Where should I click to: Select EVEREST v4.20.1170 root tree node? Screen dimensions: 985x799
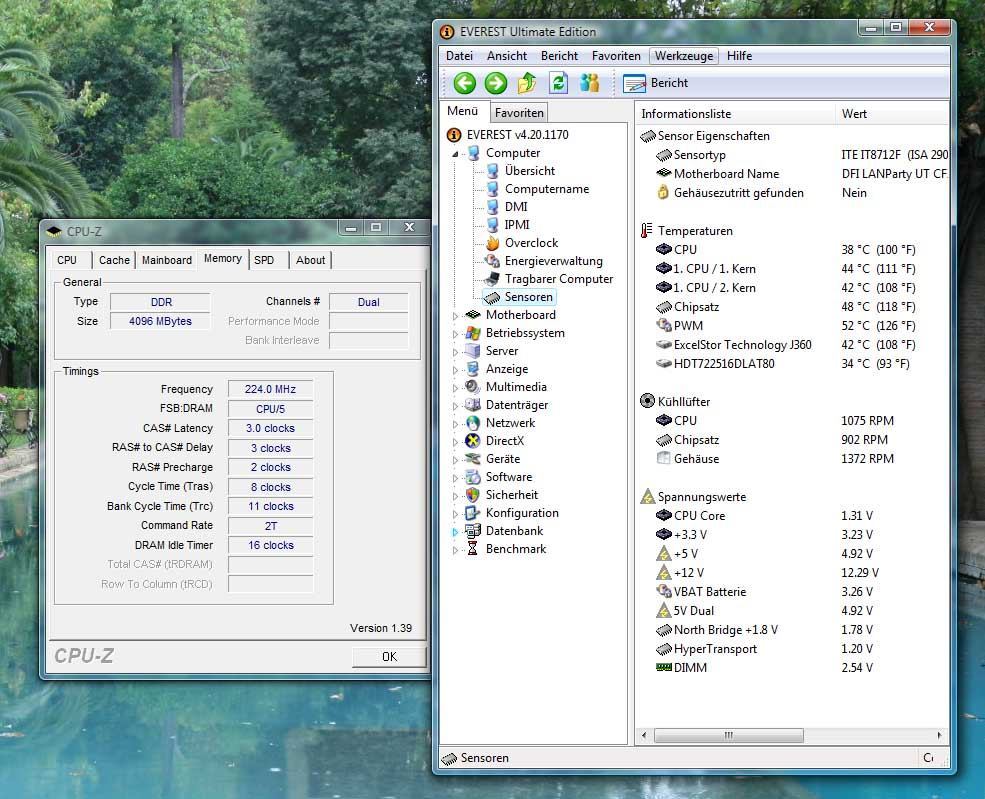[517, 135]
